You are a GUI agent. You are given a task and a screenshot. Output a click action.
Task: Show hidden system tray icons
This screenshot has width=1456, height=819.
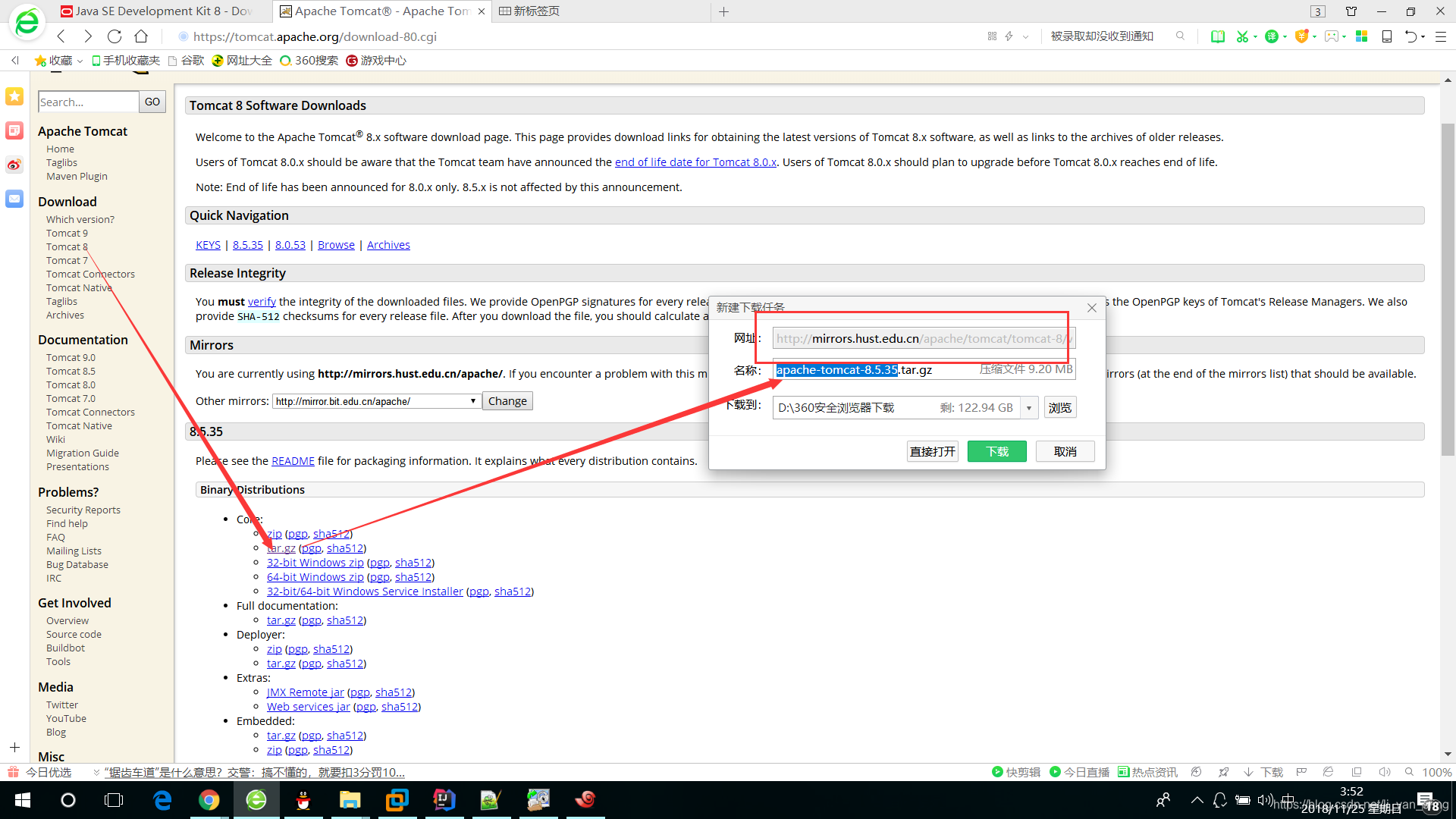pyautogui.click(x=1197, y=800)
